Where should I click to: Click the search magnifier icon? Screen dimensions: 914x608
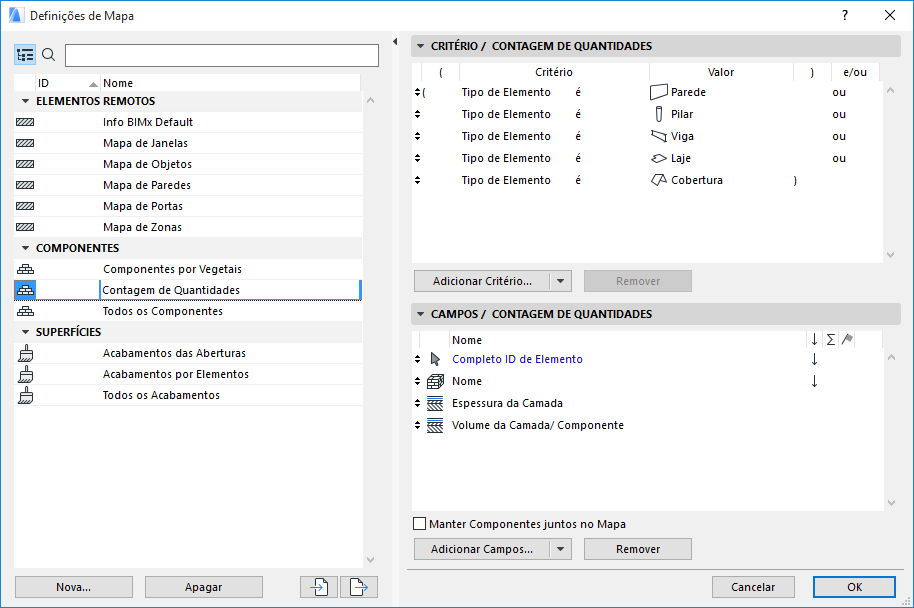48,55
